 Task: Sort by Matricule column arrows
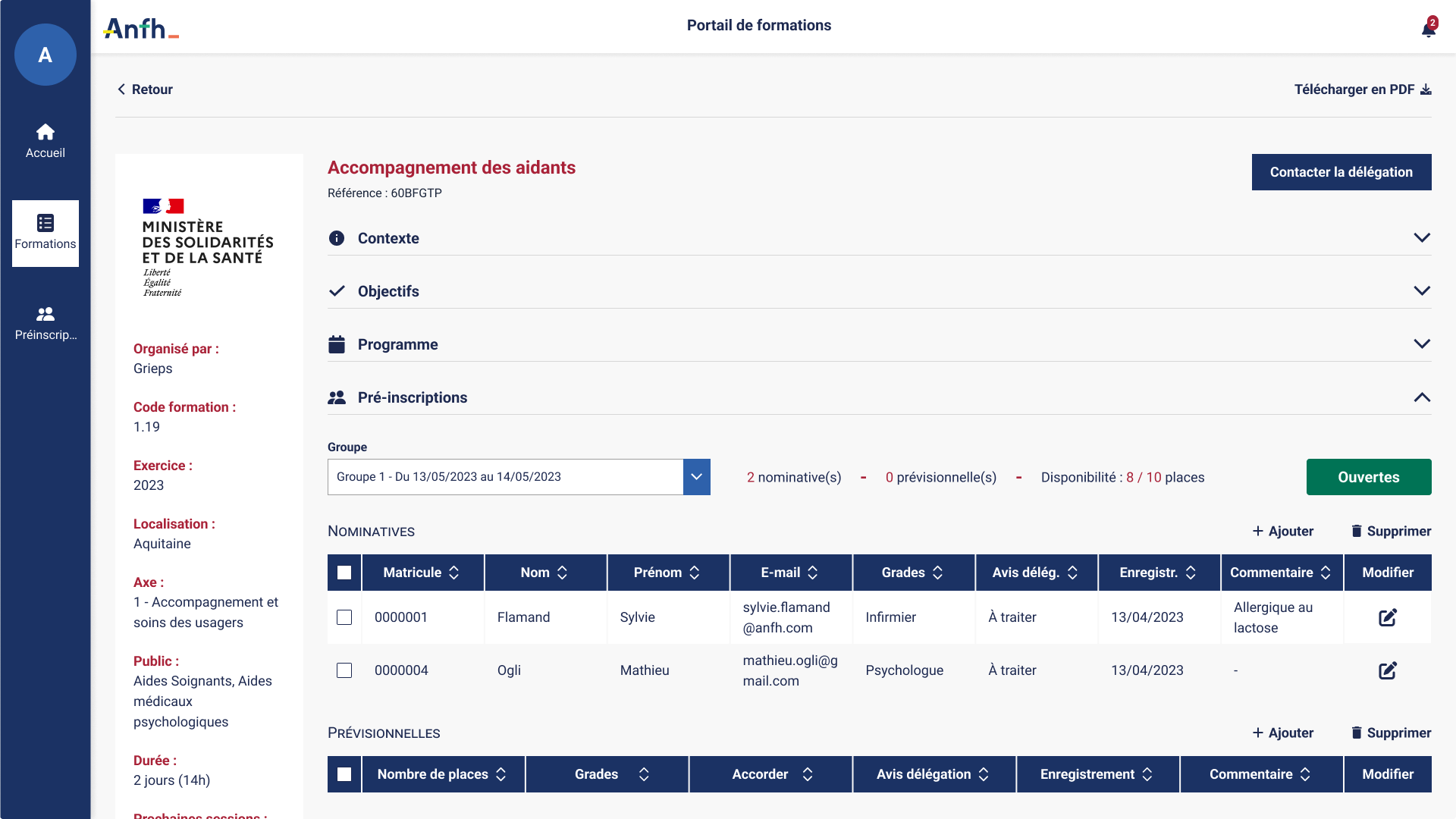pos(454,573)
